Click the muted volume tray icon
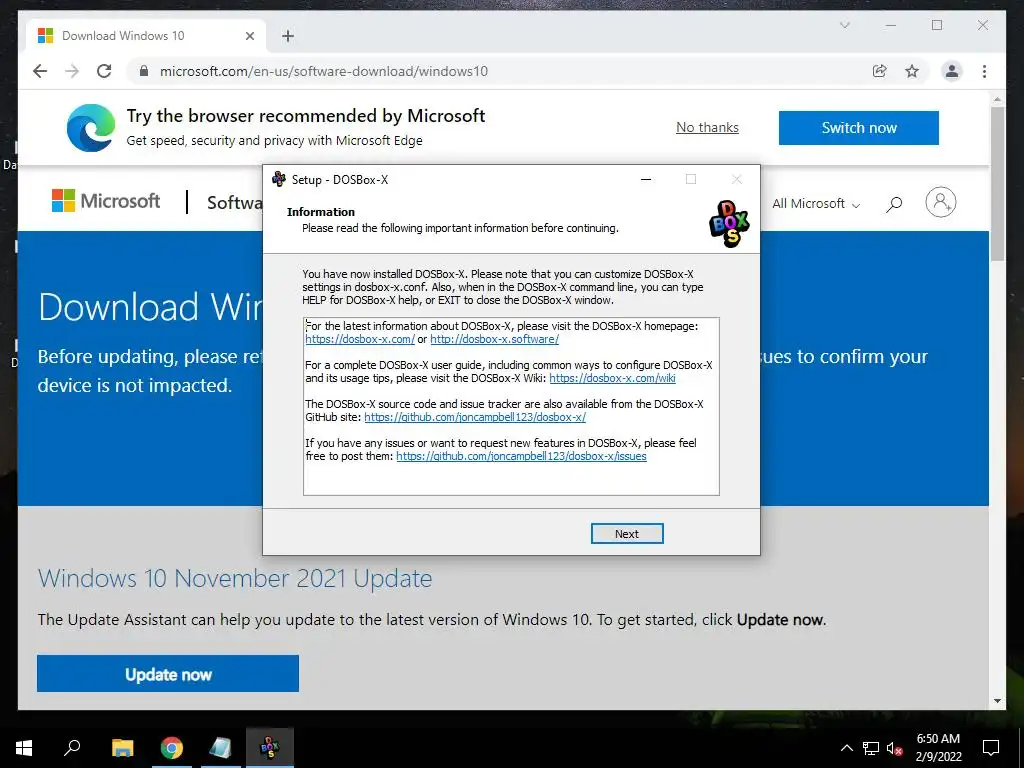 pos(895,748)
